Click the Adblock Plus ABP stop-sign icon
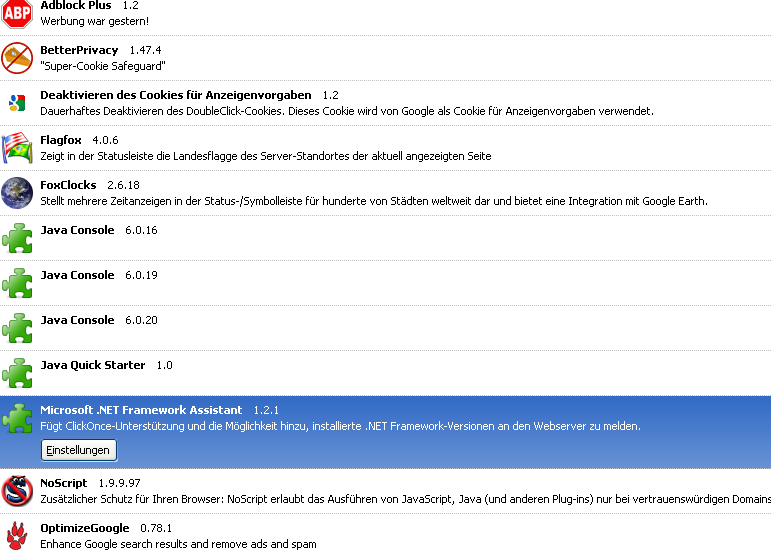The image size is (771, 554). pyautogui.click(x=17, y=13)
